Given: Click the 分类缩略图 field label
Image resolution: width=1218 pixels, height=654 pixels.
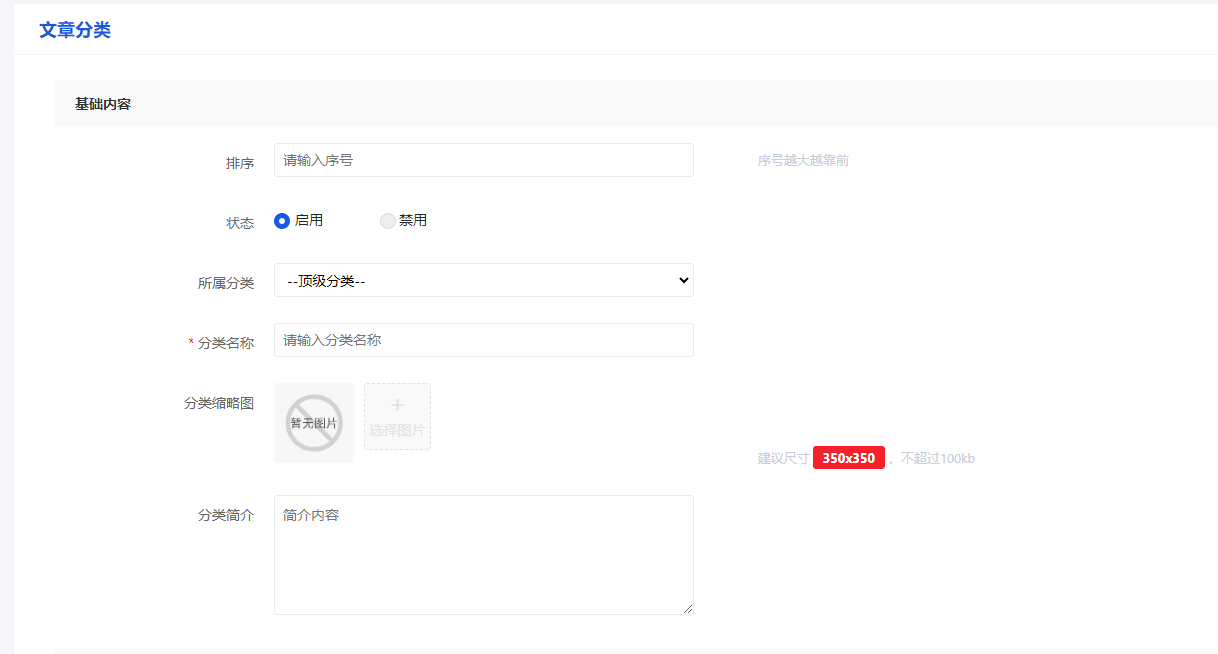Looking at the screenshot, I should [x=219, y=403].
